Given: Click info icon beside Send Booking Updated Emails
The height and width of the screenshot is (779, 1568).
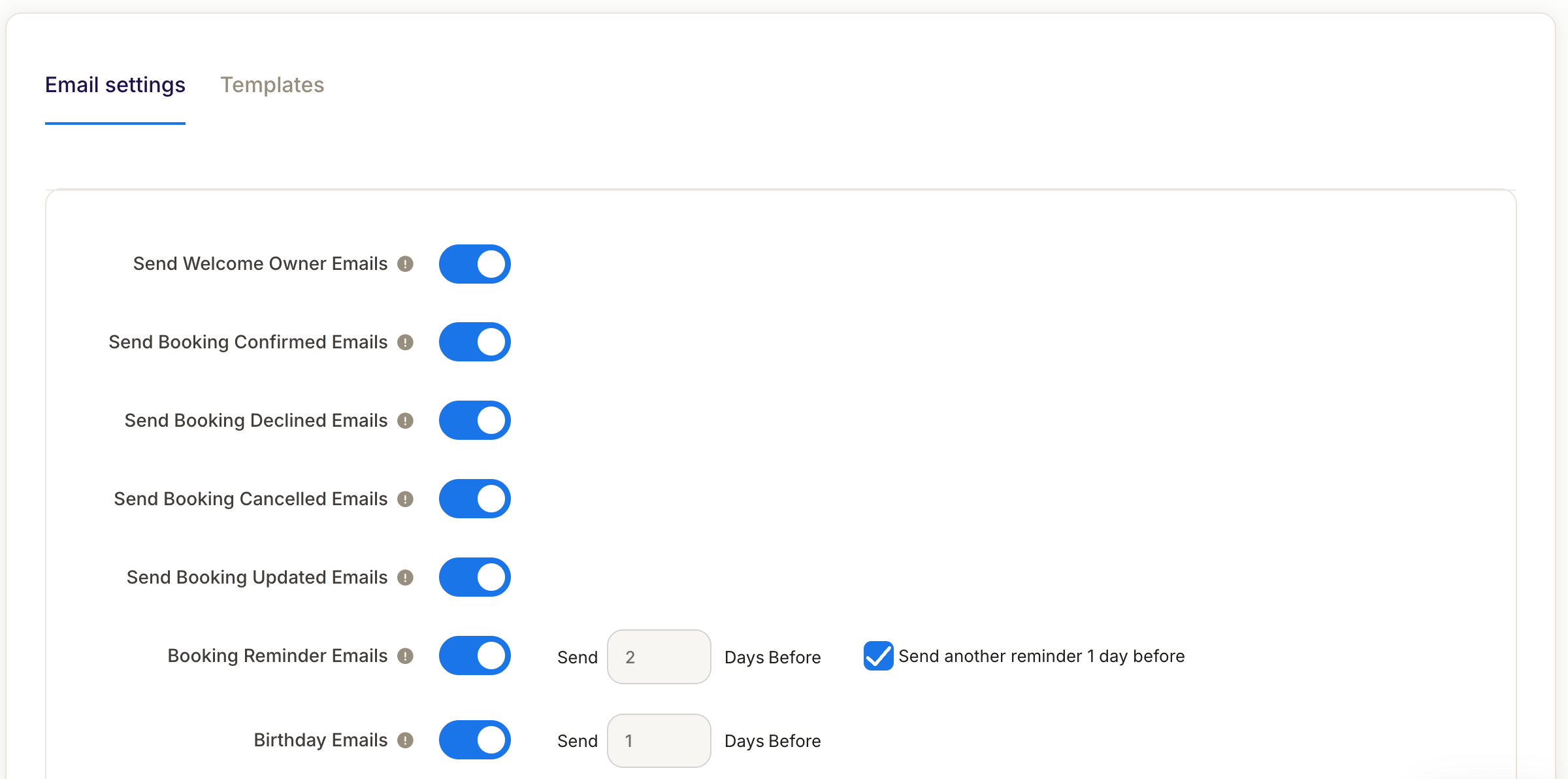Looking at the screenshot, I should 405,577.
